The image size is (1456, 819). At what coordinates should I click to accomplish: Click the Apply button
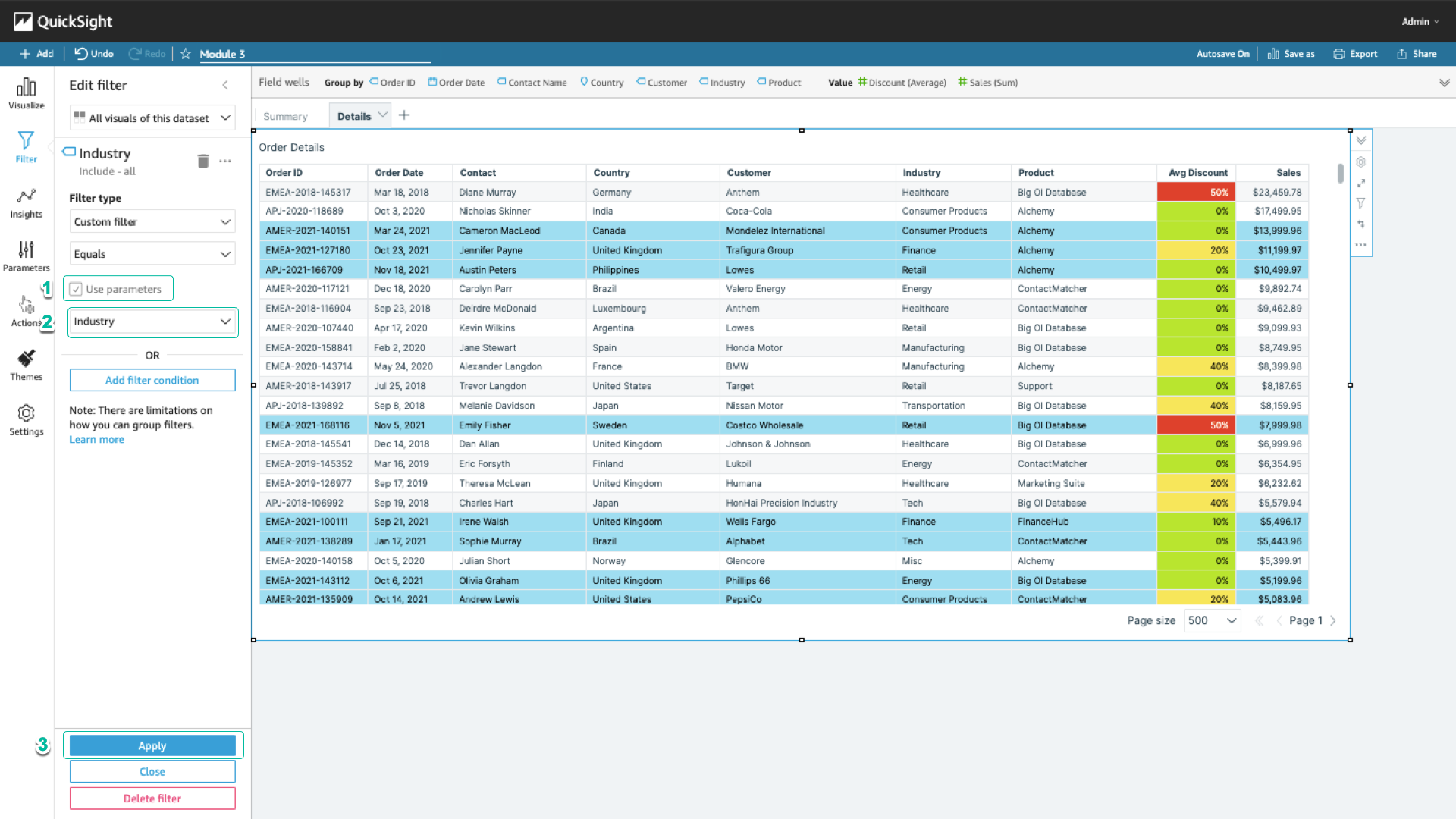[152, 745]
